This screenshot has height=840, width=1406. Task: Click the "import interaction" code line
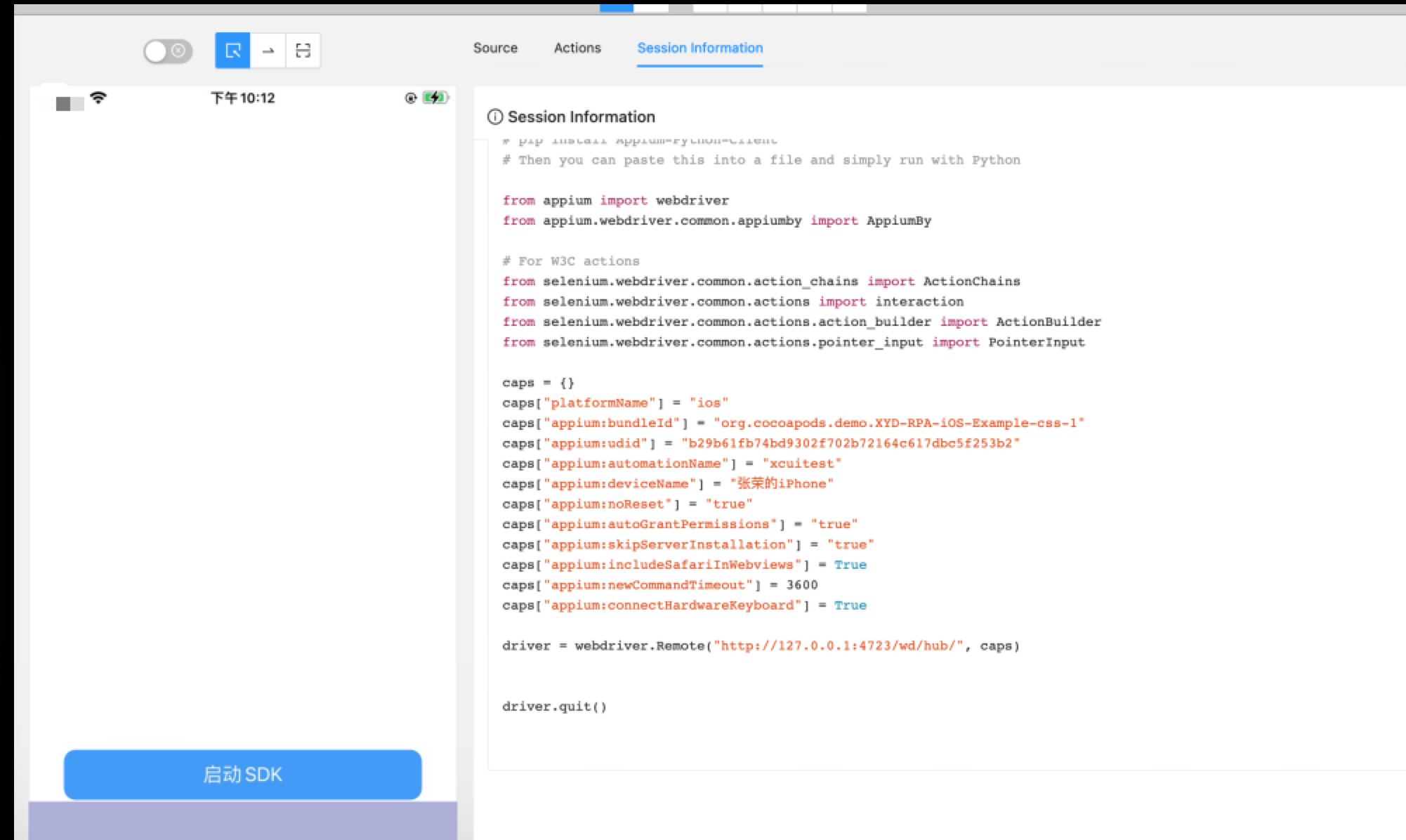tap(732, 301)
